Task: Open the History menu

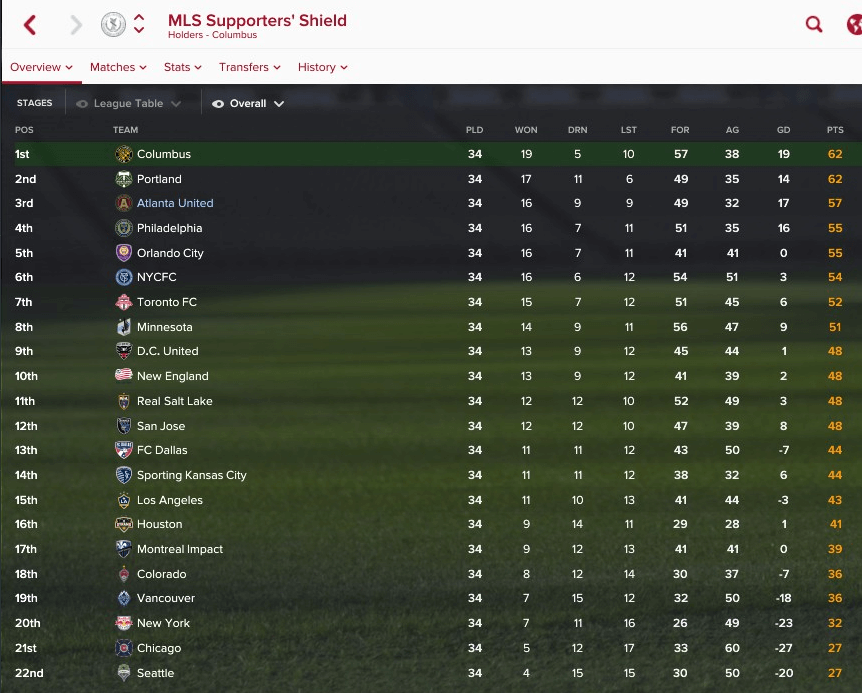Action: 322,67
